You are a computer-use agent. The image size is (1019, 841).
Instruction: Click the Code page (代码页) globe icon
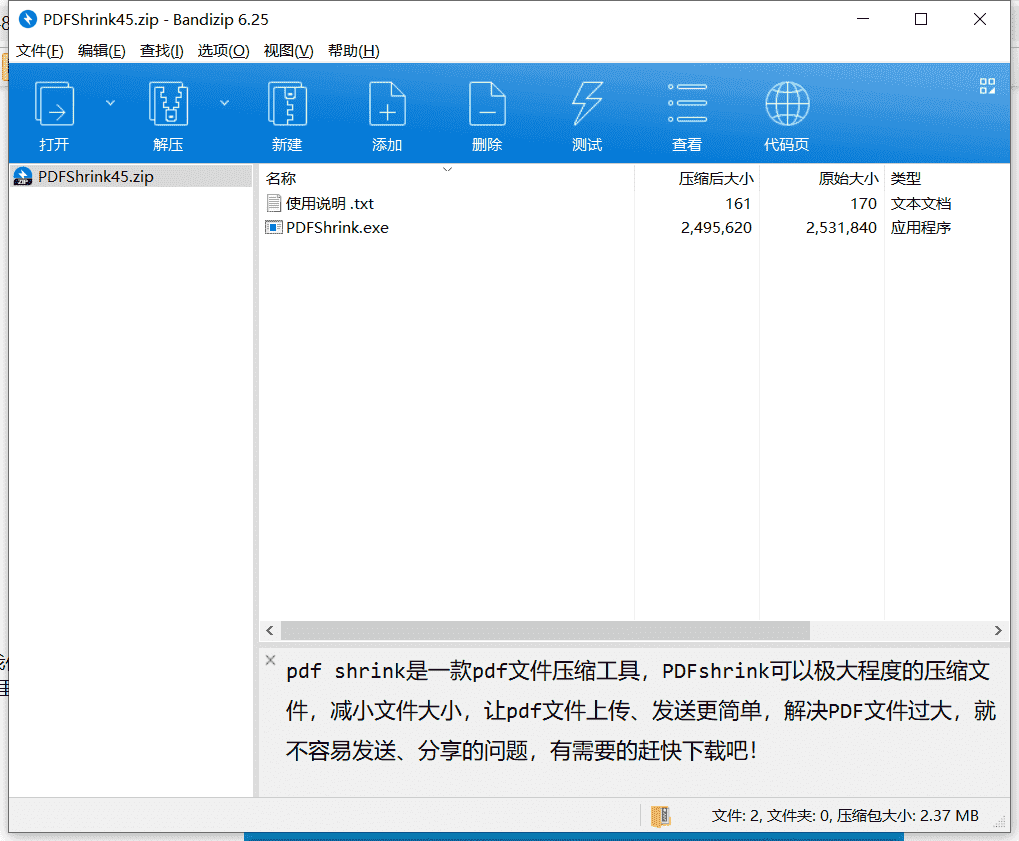point(787,104)
